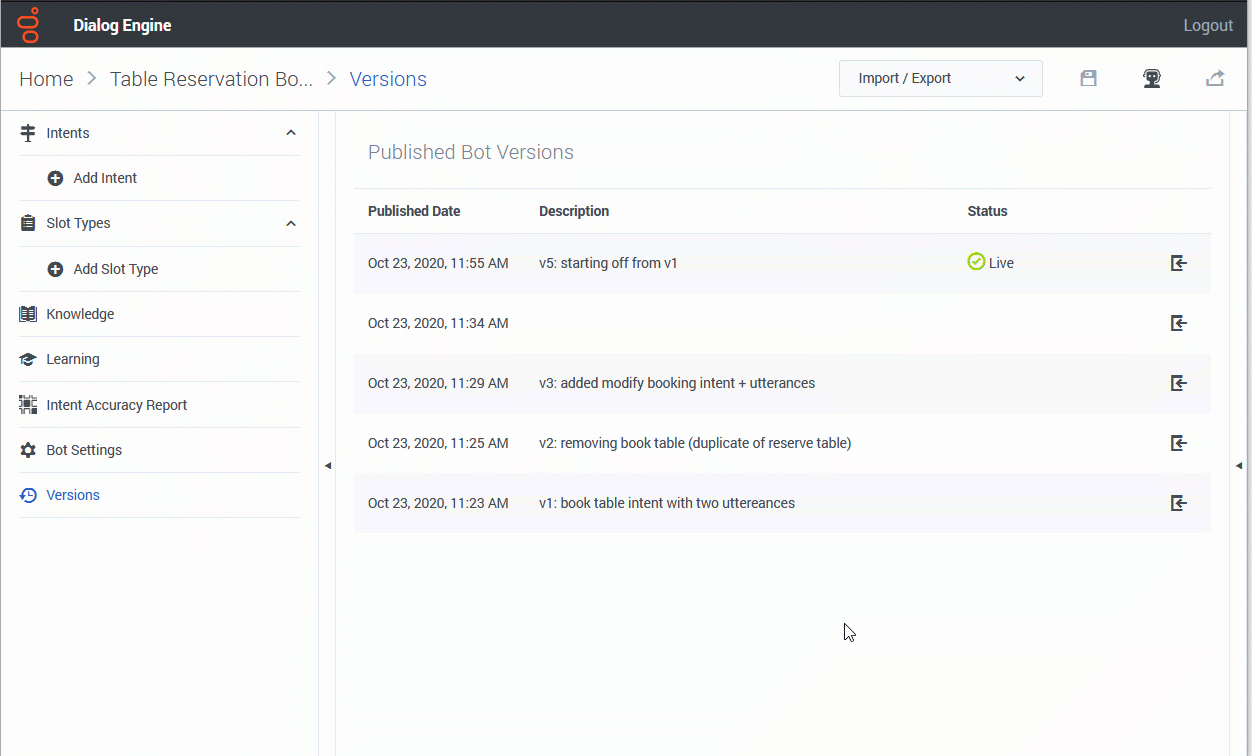Open Table Reservation Bo... breadcrumb
Viewport: 1252px width, 756px height.
[211, 79]
